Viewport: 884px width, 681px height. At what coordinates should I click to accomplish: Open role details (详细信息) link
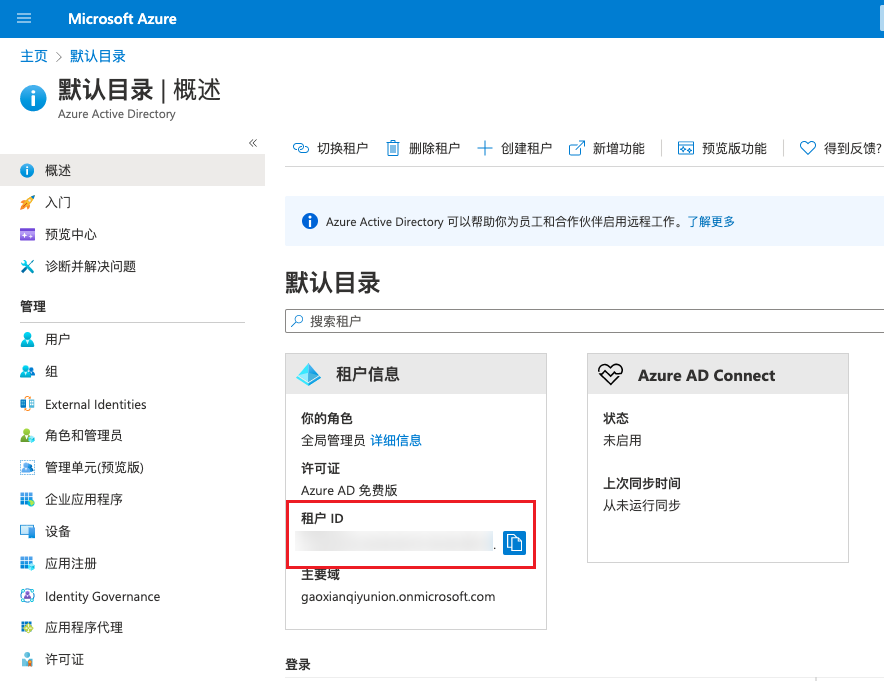point(396,441)
